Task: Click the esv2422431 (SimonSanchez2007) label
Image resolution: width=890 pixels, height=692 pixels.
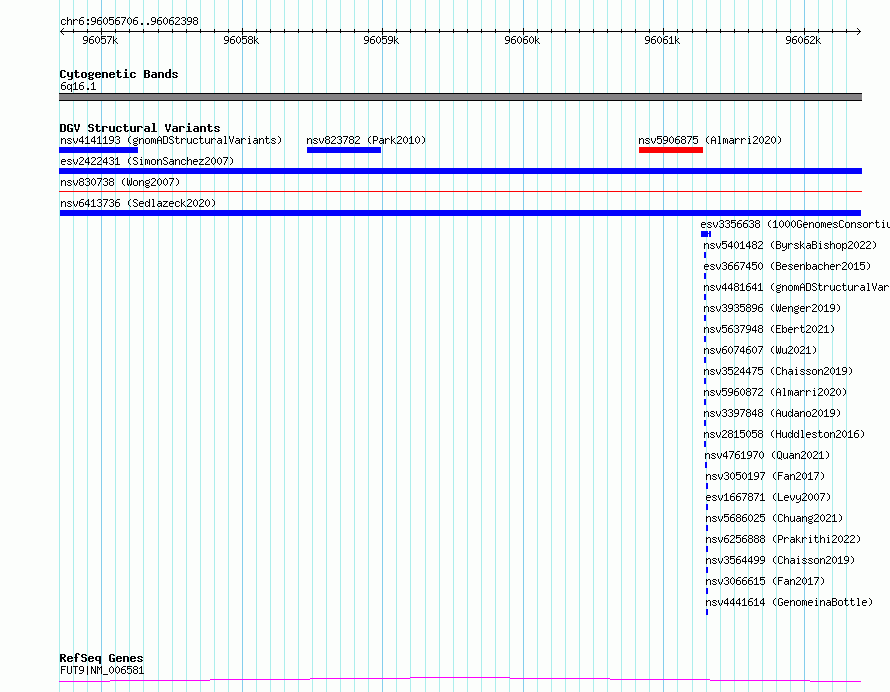Action: (x=147, y=161)
